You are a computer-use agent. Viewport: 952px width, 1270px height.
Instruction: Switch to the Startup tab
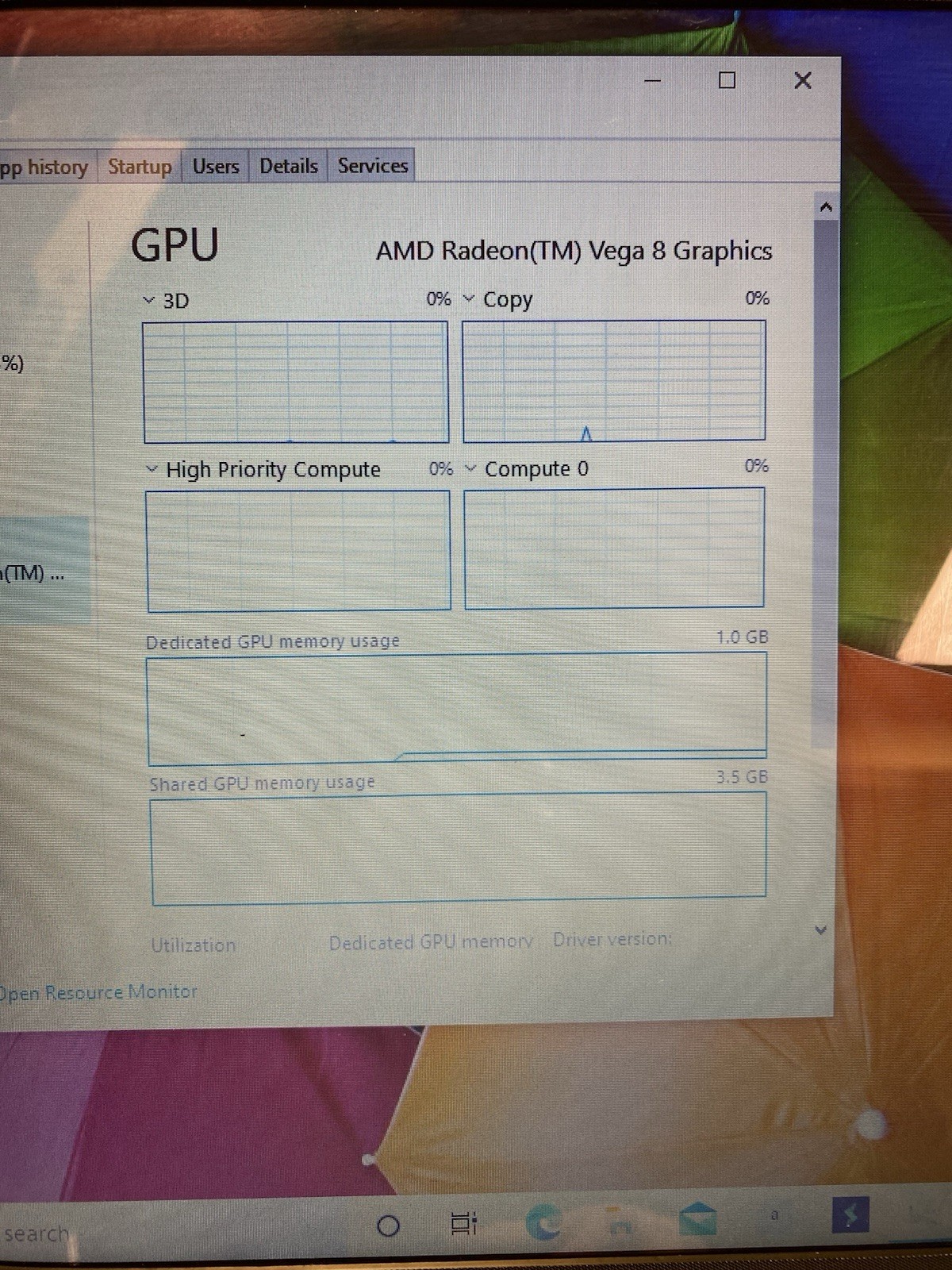pos(140,167)
